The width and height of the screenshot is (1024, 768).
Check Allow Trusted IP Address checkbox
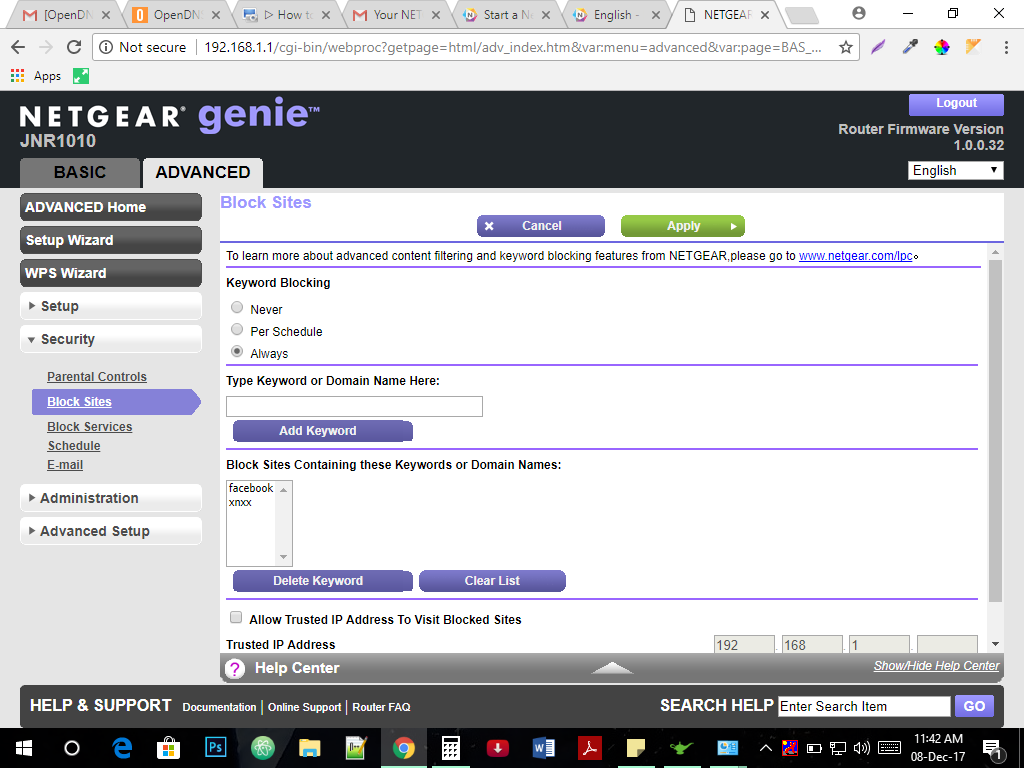[x=236, y=618]
